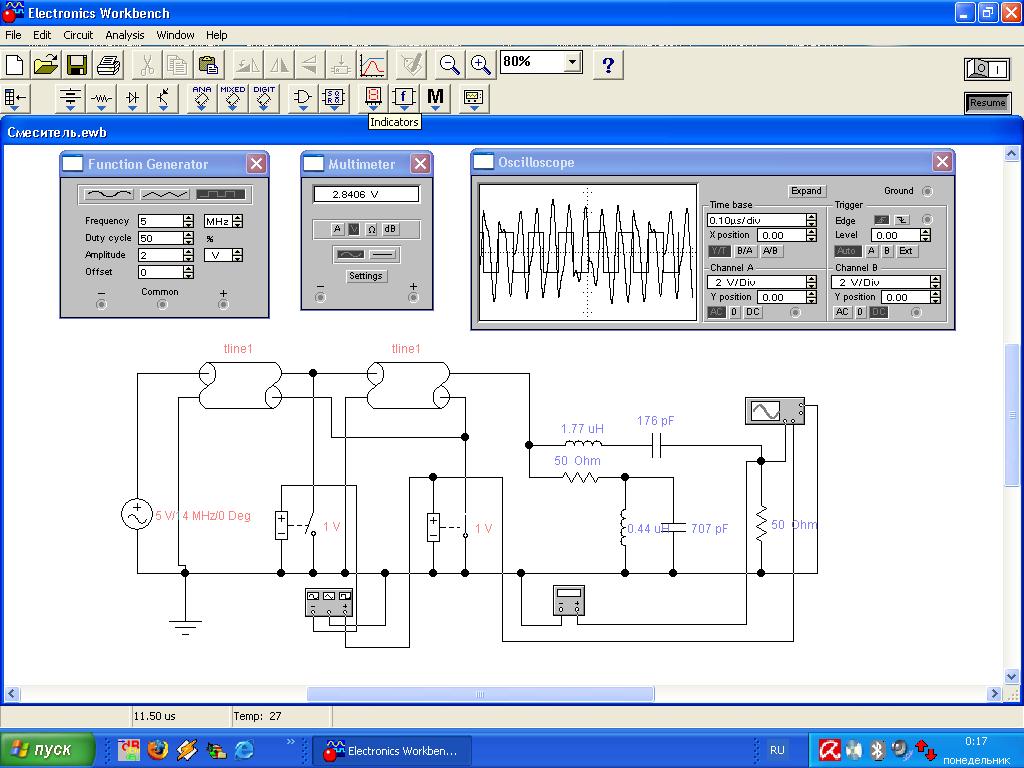Click the Copy icon in toolbar

pyautogui.click(x=178, y=65)
